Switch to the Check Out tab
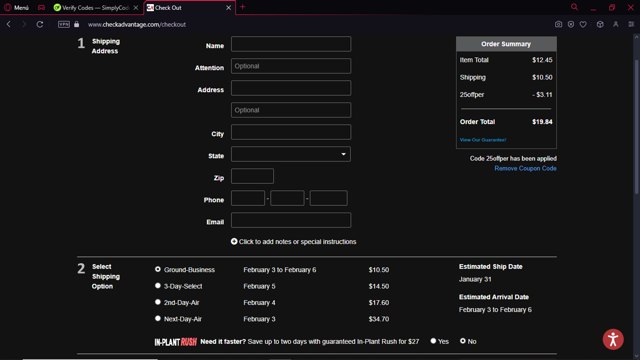Viewport: 640px width, 360px height. tap(189, 8)
